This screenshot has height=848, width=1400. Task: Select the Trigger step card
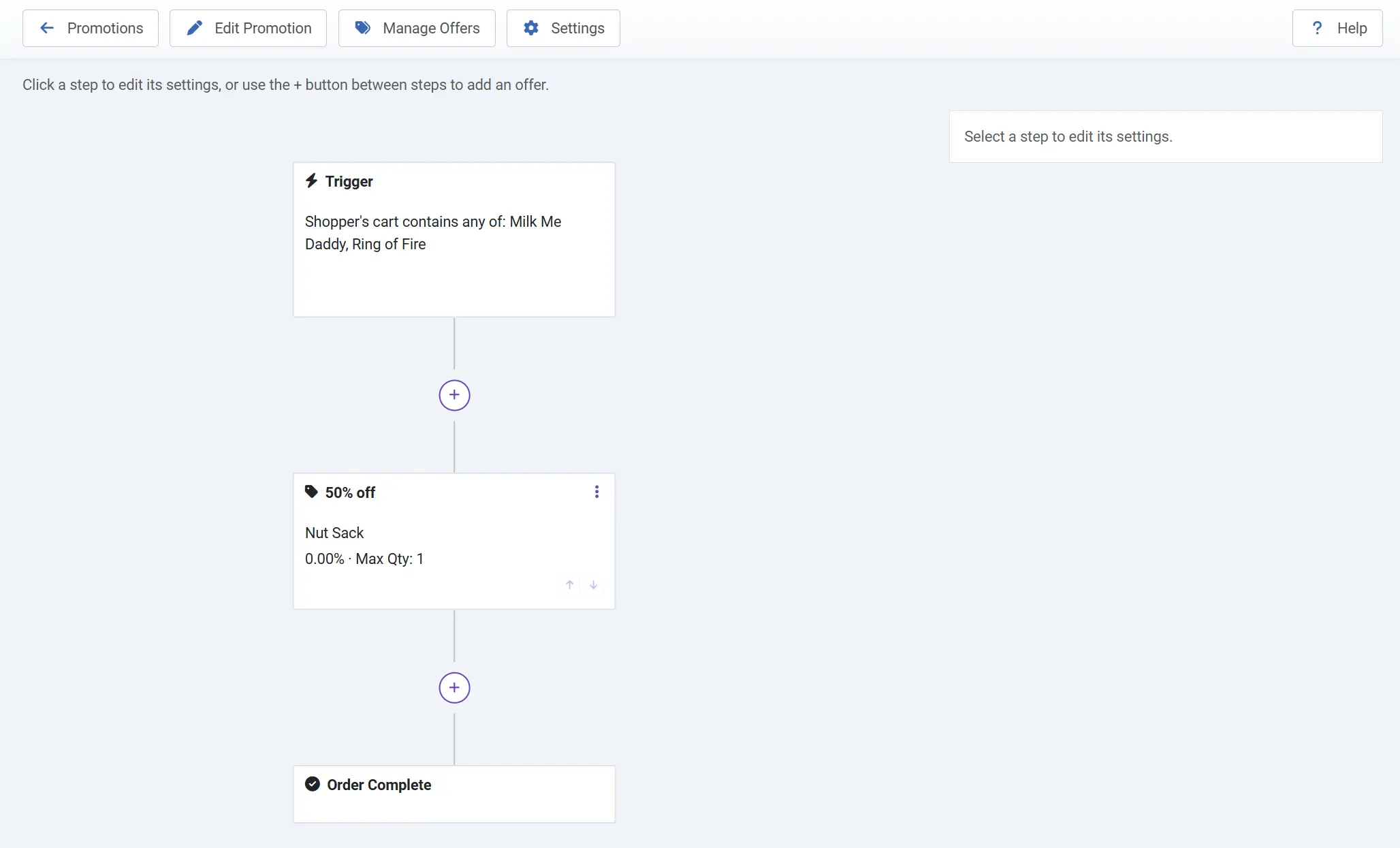pos(454,239)
